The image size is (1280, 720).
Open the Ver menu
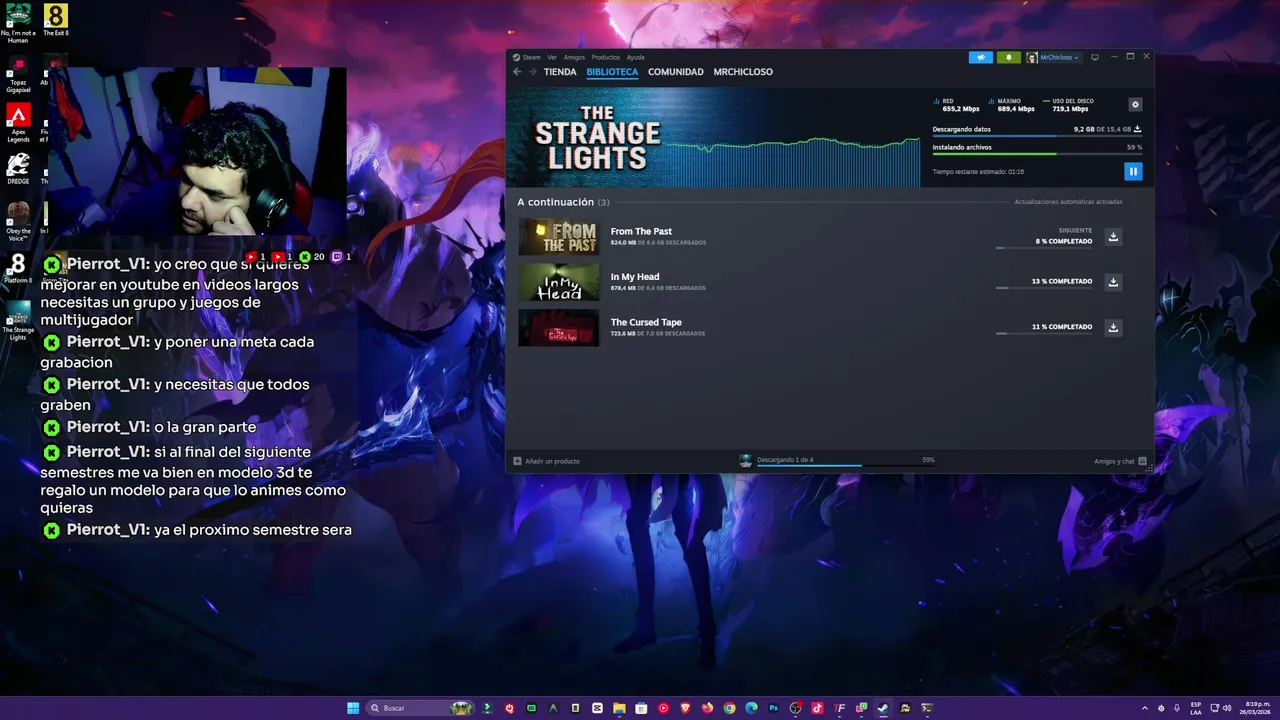552,57
